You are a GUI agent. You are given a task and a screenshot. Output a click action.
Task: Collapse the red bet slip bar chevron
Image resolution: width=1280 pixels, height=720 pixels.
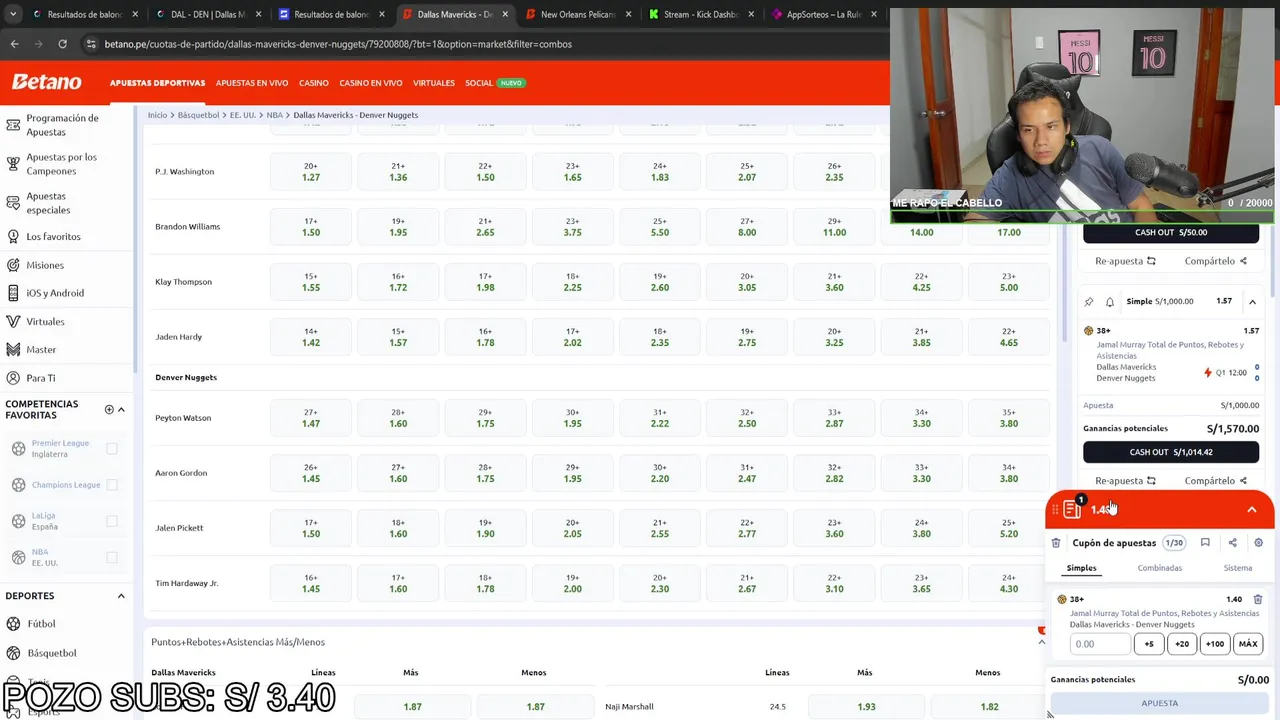click(x=1252, y=510)
